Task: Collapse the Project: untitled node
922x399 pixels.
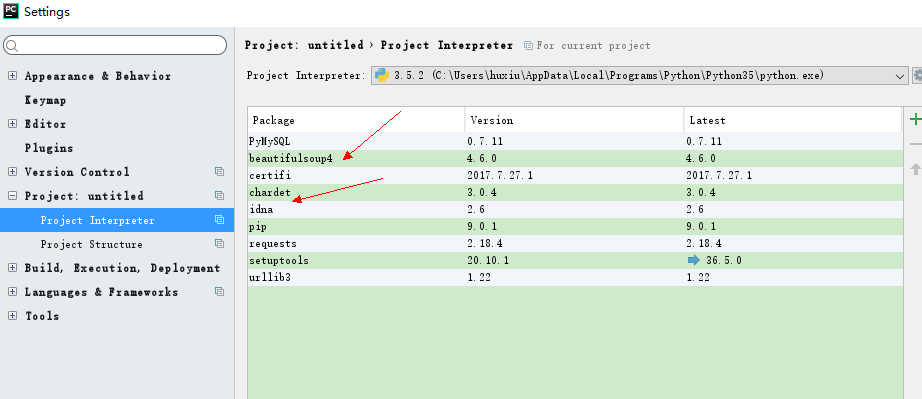Action: pyautogui.click(x=12, y=196)
